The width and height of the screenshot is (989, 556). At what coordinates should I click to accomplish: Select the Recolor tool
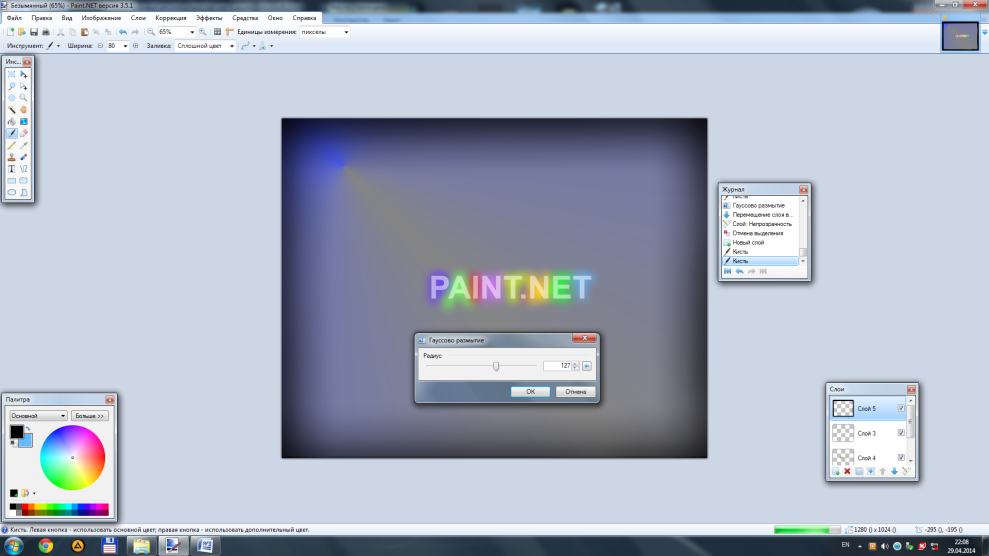coord(23,157)
